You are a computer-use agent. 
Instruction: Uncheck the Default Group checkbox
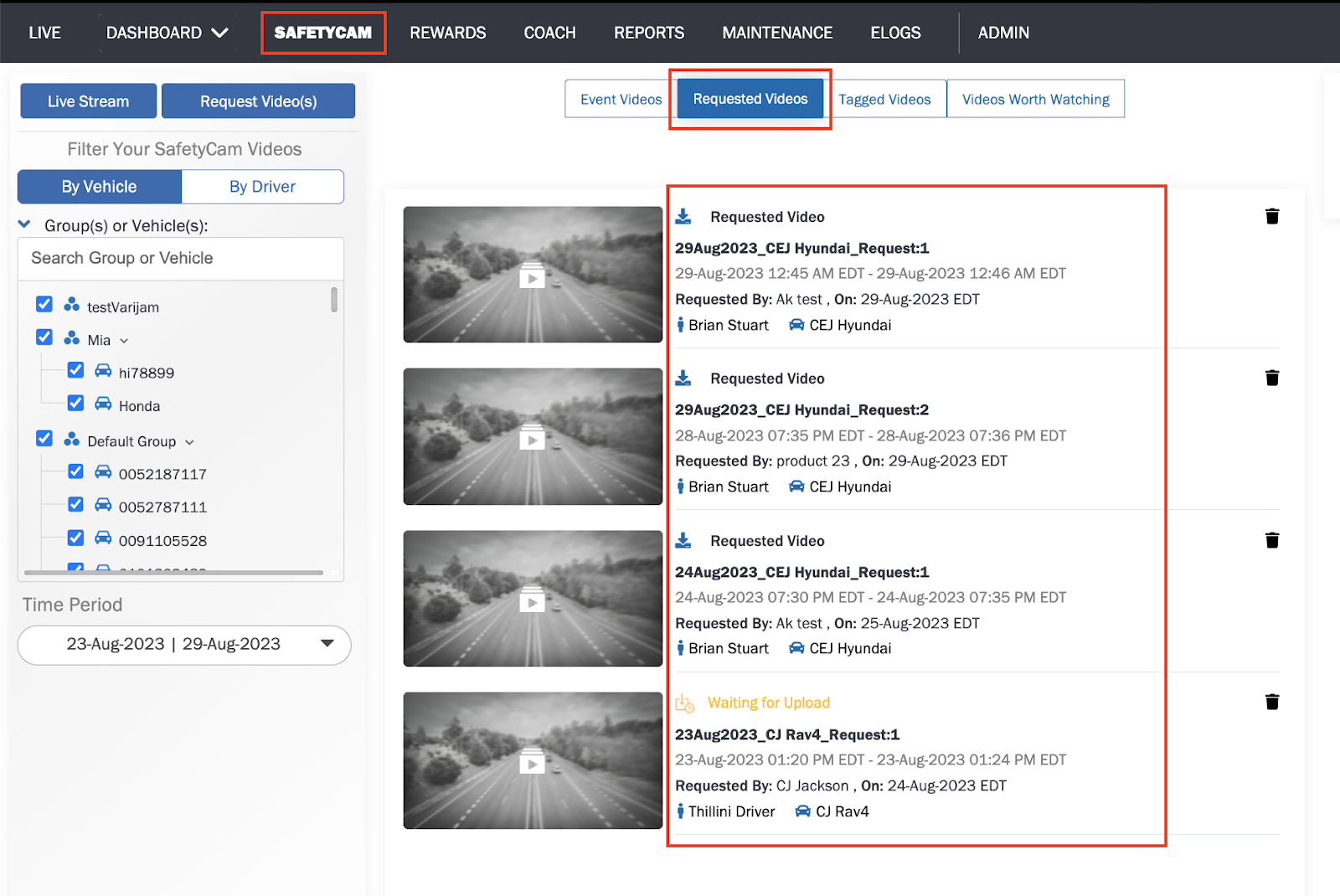point(44,439)
